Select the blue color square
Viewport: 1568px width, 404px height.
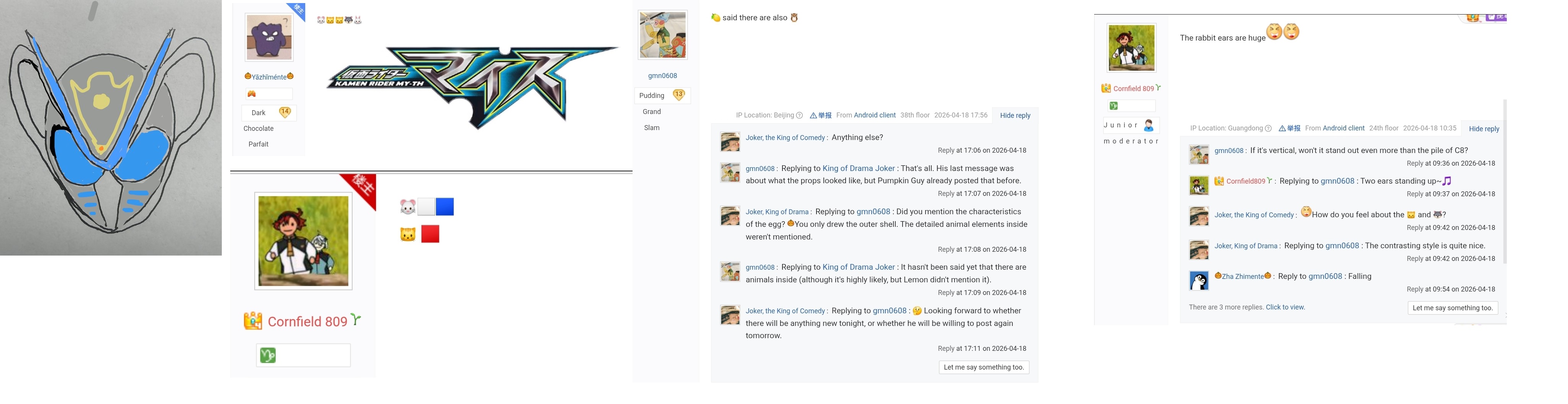click(445, 207)
